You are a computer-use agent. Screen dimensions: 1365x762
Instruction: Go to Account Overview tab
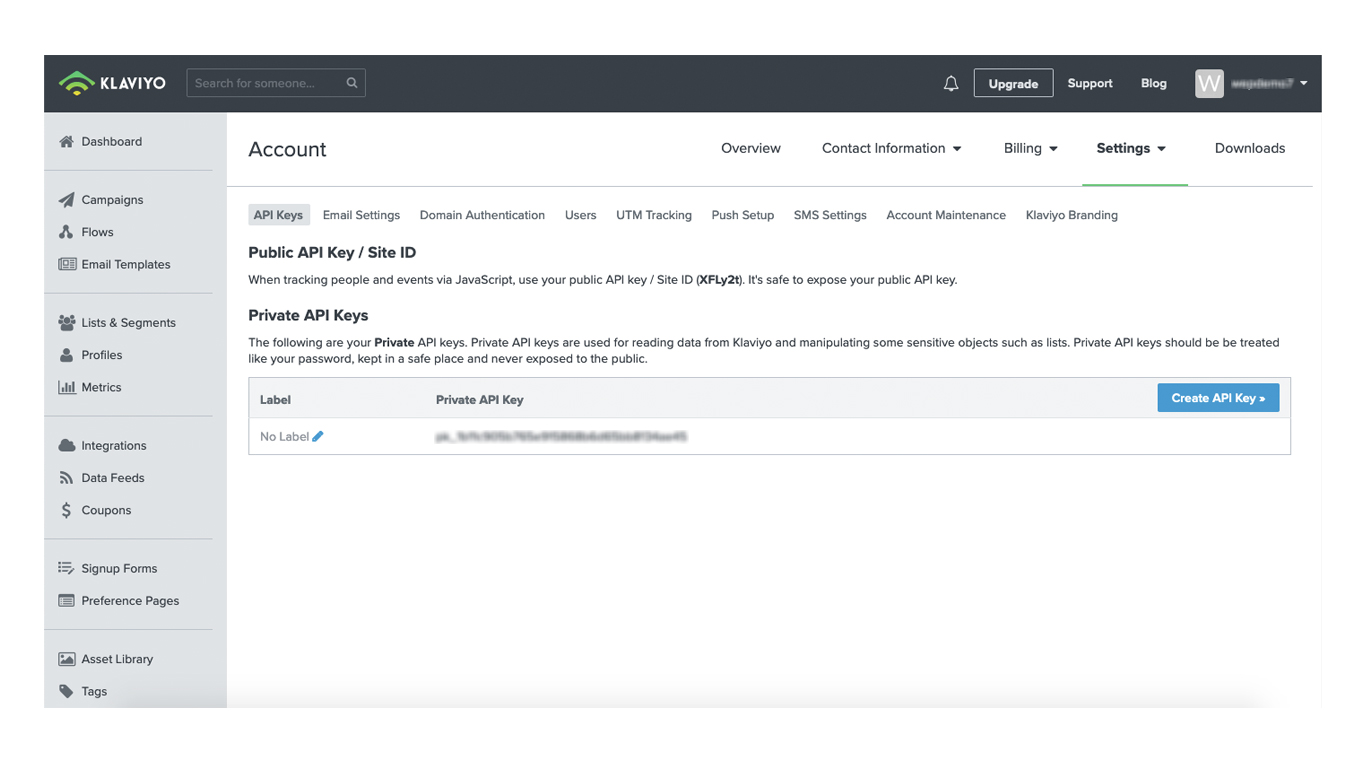[751, 148]
